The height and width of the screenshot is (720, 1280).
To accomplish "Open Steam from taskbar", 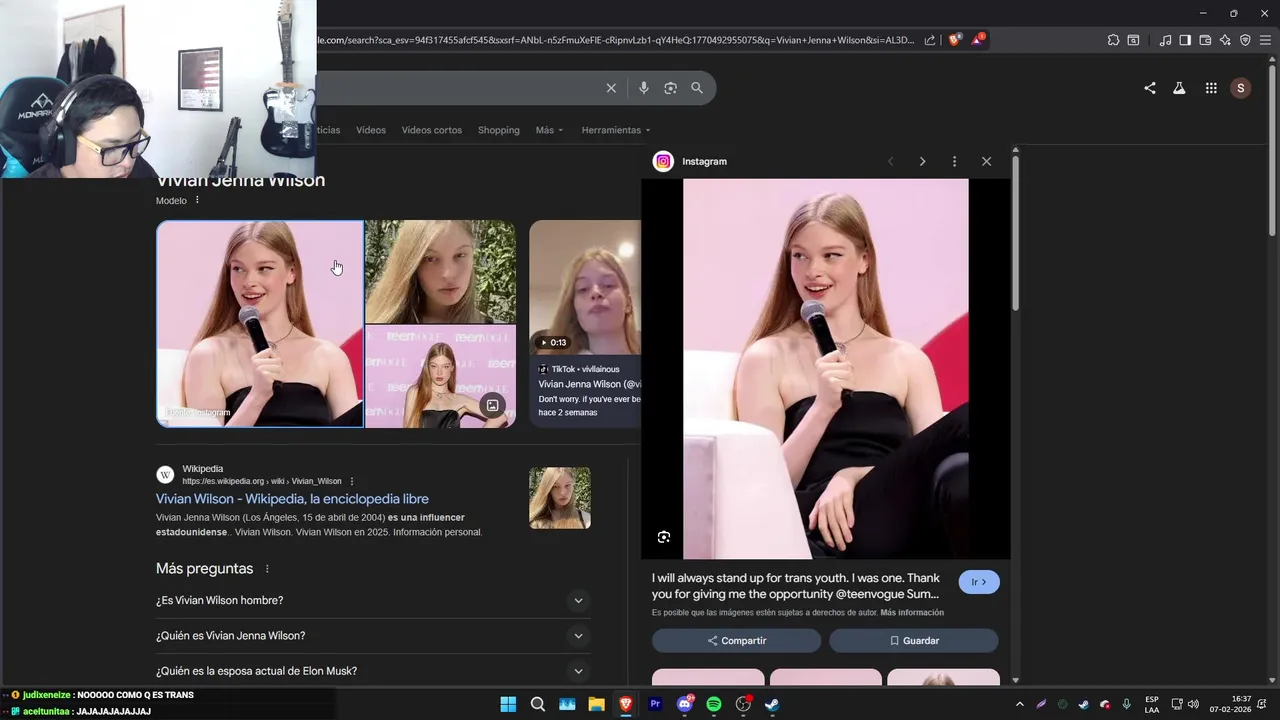I will (772, 704).
